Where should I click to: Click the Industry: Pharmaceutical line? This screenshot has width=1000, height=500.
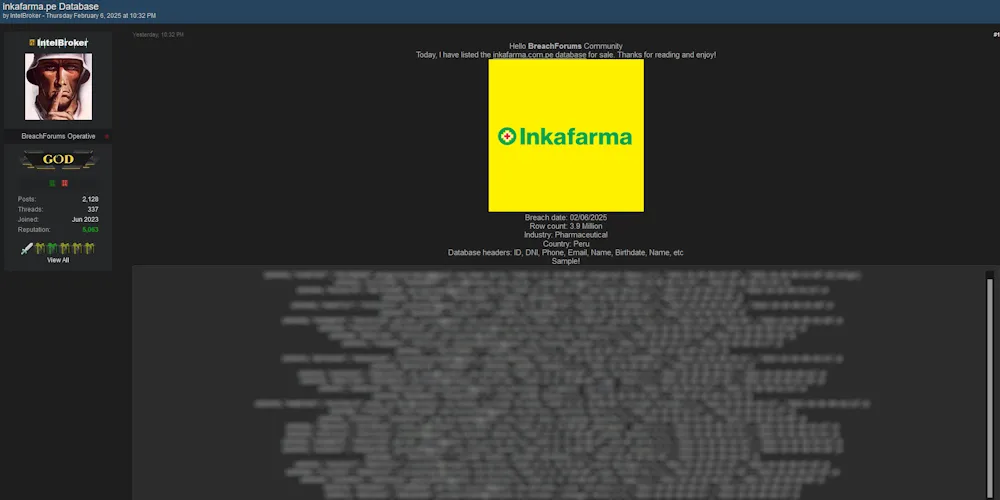pos(566,235)
